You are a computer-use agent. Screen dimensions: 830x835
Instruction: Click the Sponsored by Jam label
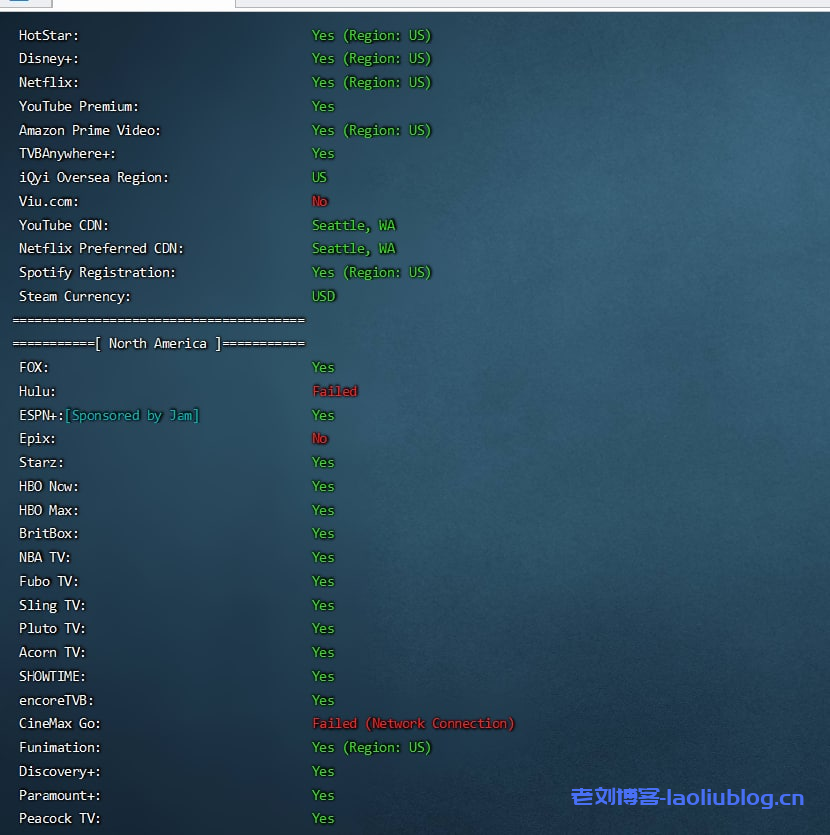pos(132,415)
